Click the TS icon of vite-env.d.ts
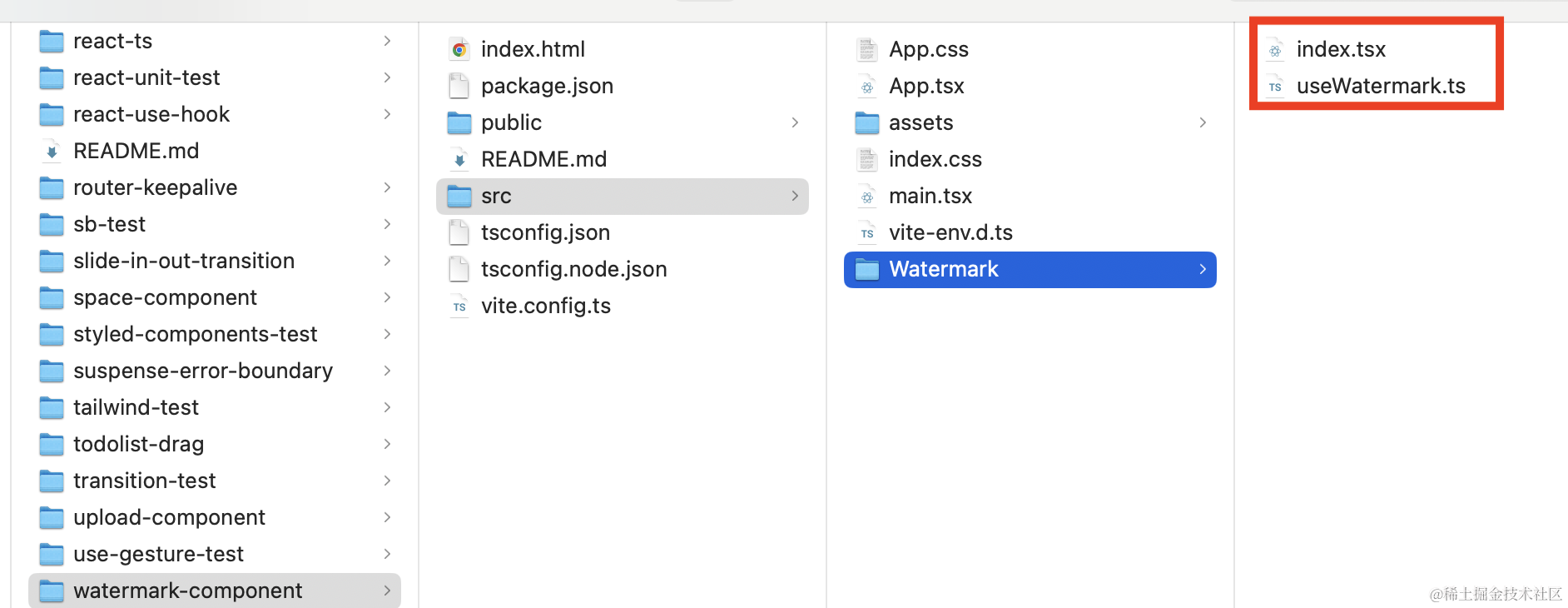The image size is (1568, 608). [867, 233]
